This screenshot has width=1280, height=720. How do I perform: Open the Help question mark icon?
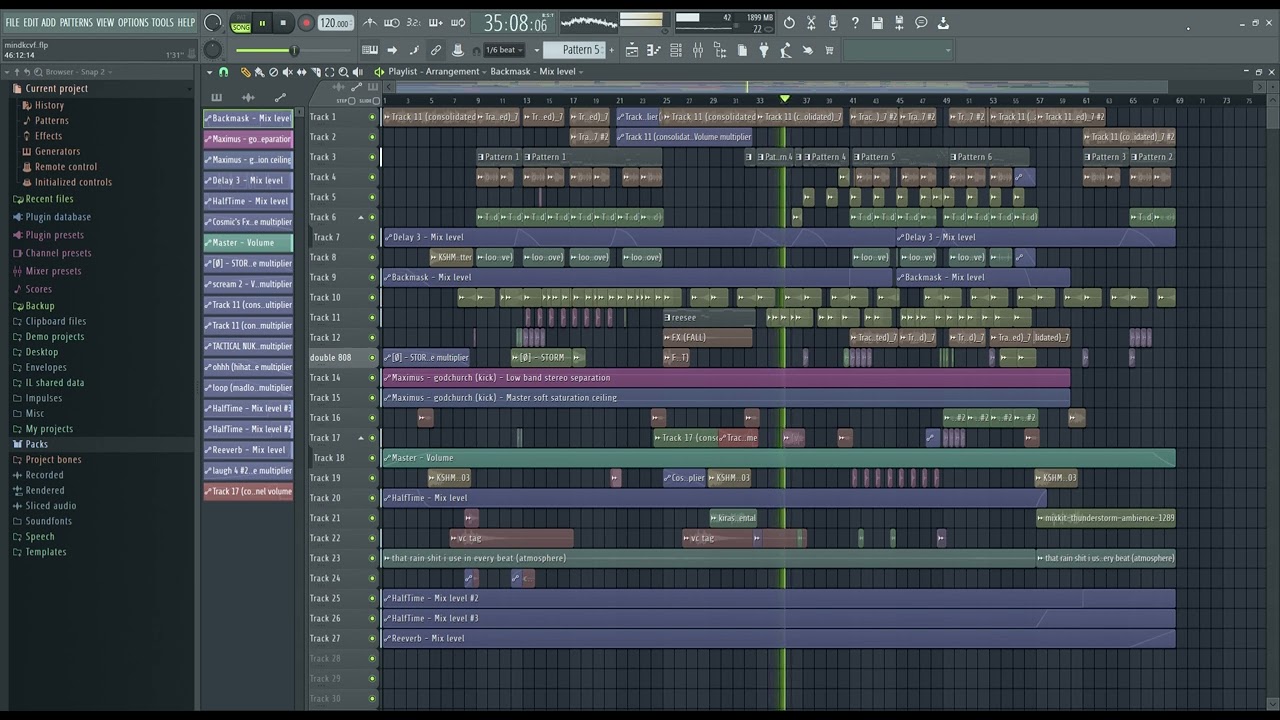(x=855, y=23)
